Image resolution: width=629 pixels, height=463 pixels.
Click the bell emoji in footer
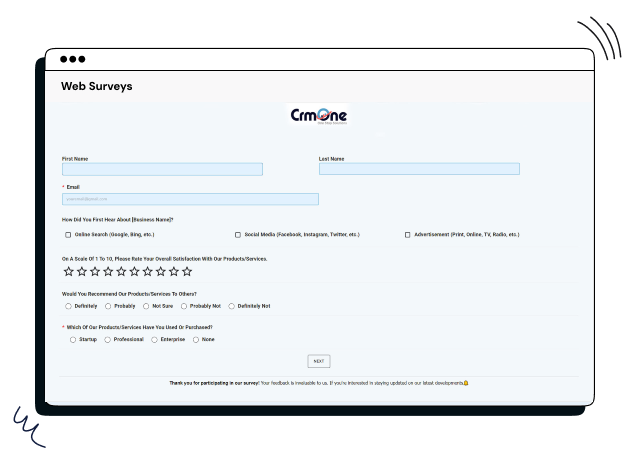tap(466, 383)
